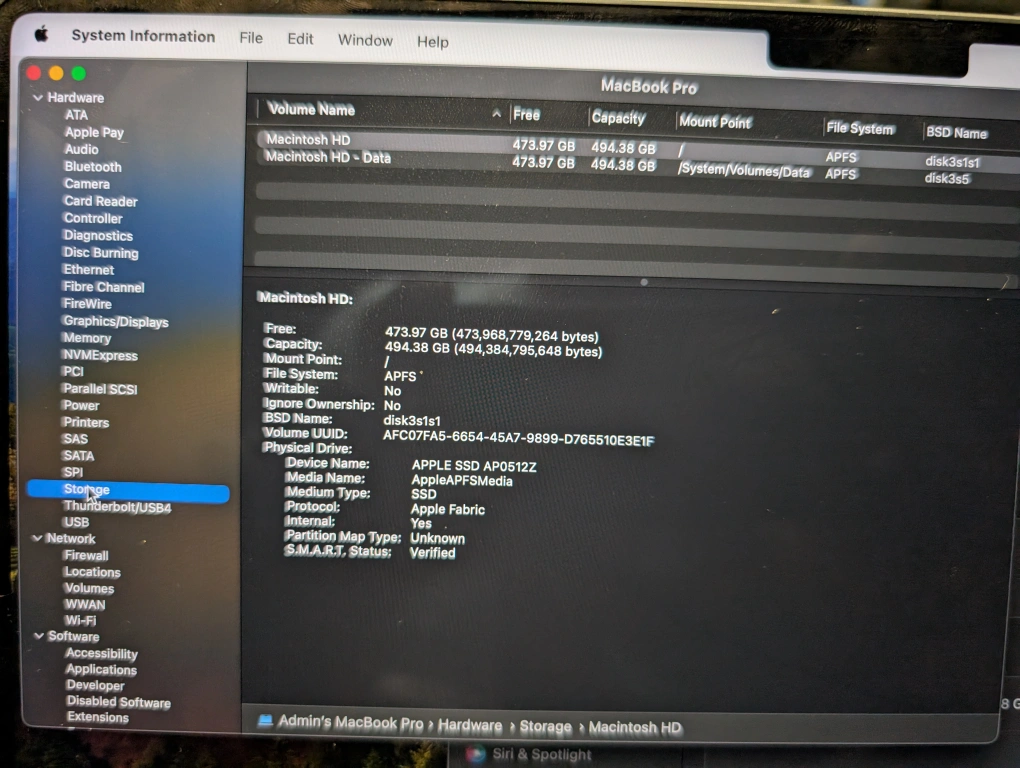Select Storage in the sidebar
Image resolution: width=1020 pixels, height=768 pixels.
[x=128, y=491]
